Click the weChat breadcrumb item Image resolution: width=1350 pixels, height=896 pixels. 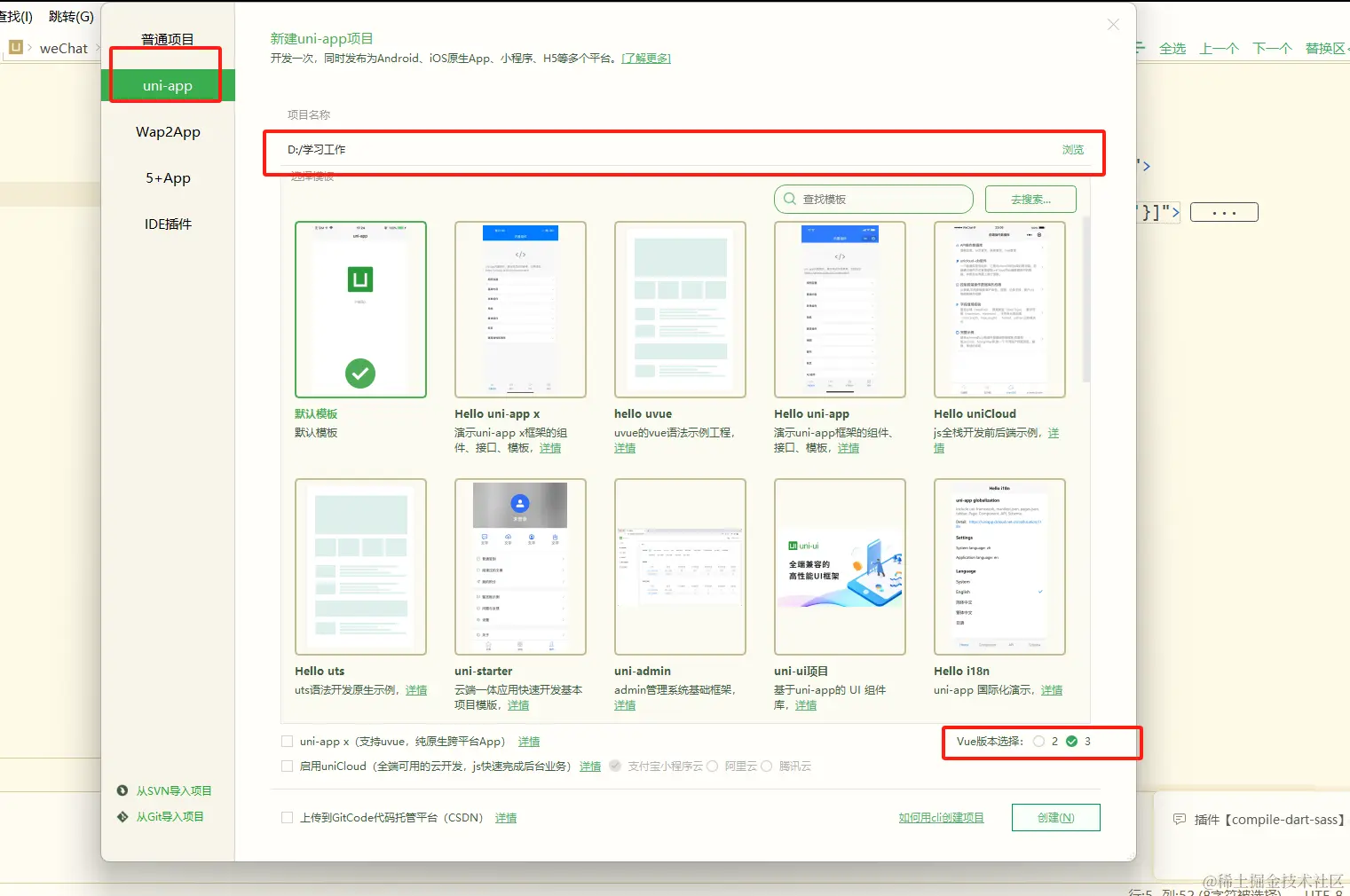64,49
